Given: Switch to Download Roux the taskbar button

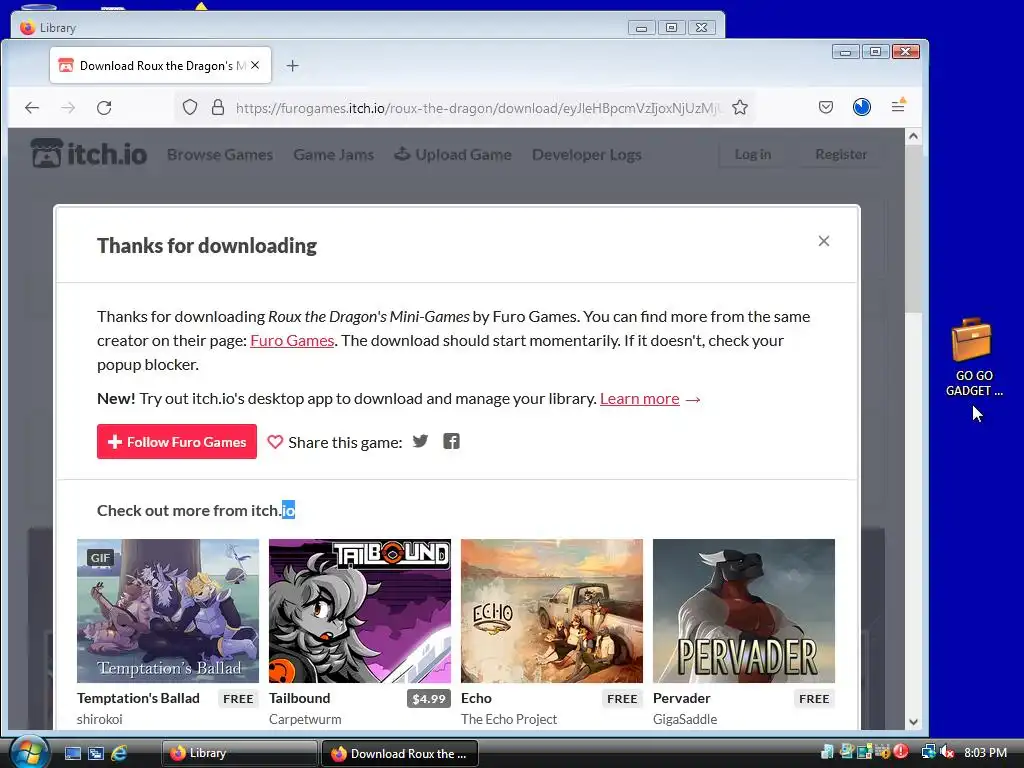Looking at the screenshot, I should tap(400, 753).
